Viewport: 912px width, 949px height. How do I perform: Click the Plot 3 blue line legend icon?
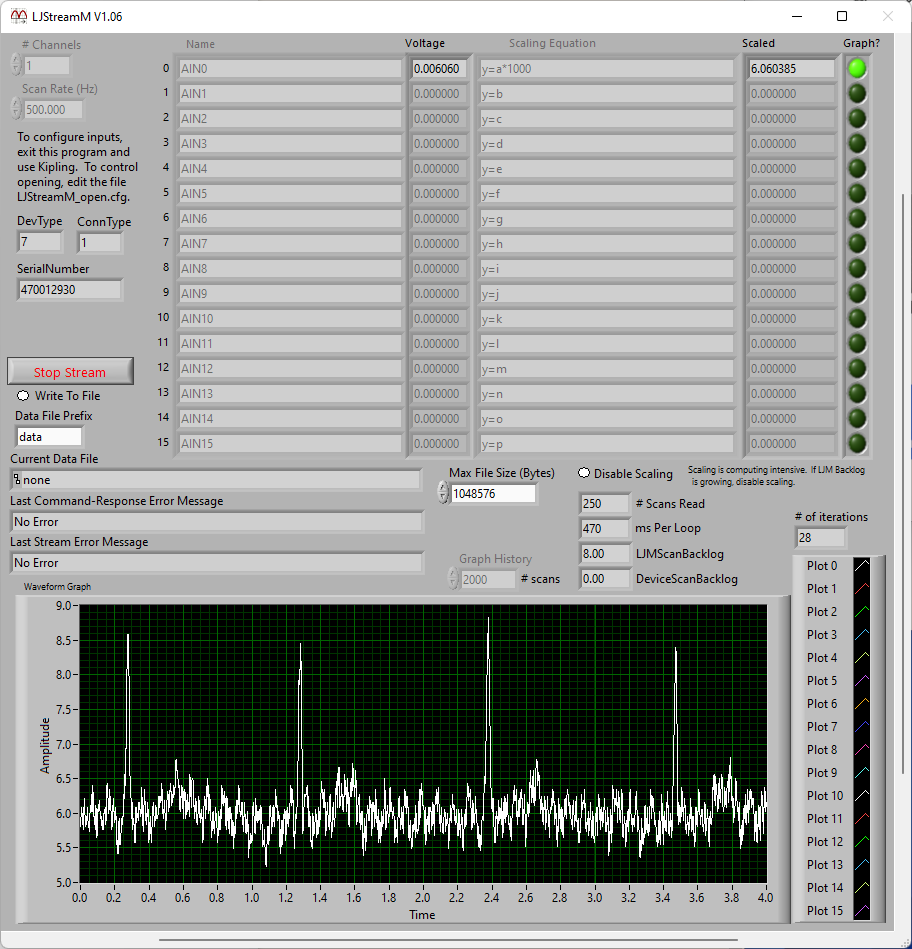(862, 635)
